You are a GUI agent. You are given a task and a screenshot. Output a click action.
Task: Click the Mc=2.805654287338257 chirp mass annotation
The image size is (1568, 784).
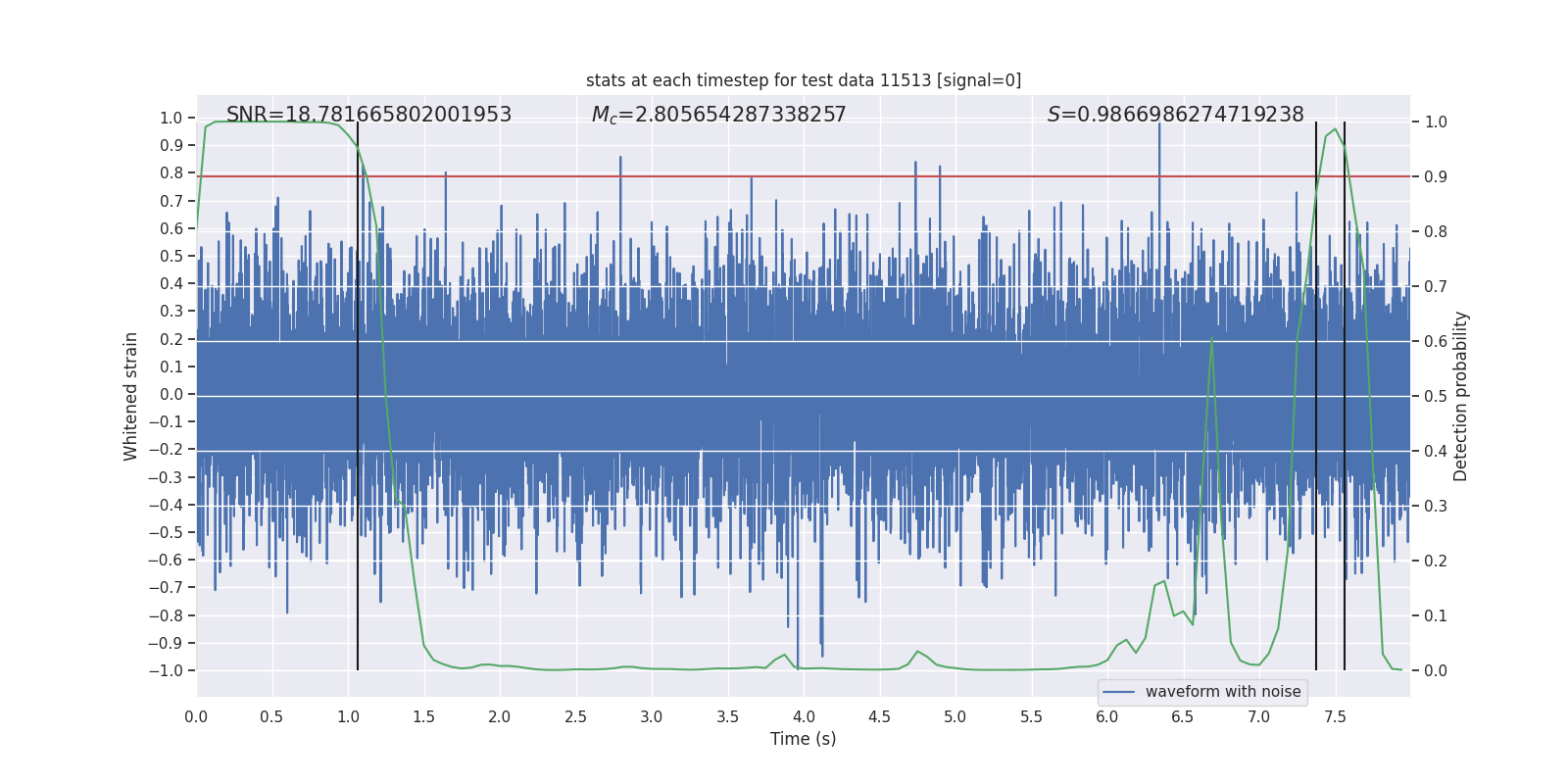point(718,115)
